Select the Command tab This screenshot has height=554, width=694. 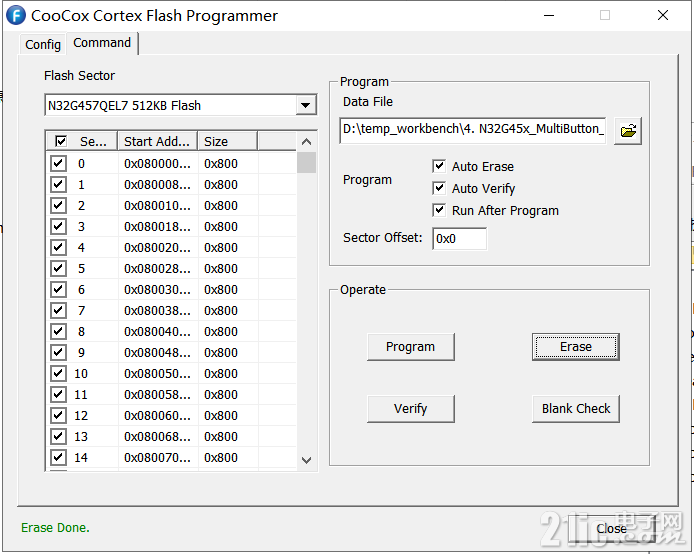tap(102, 43)
